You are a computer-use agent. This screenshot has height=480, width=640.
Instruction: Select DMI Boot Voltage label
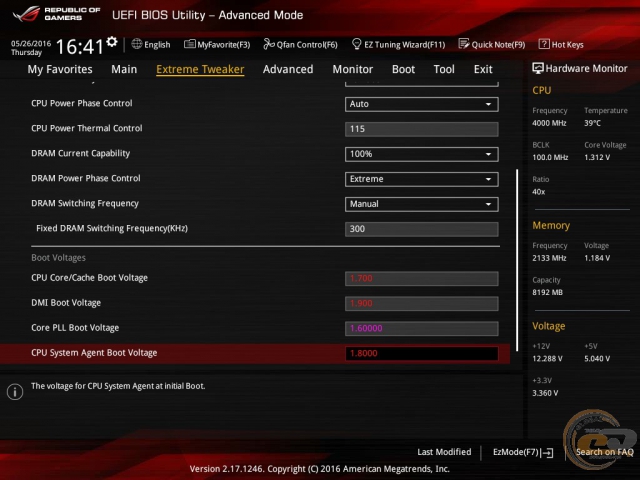tap(66, 303)
